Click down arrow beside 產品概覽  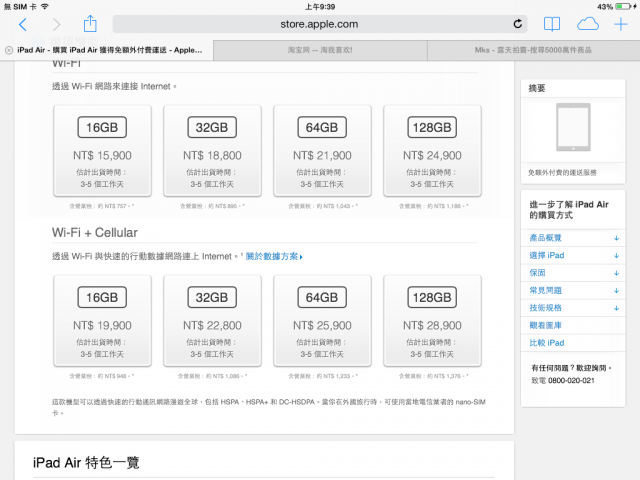point(616,238)
